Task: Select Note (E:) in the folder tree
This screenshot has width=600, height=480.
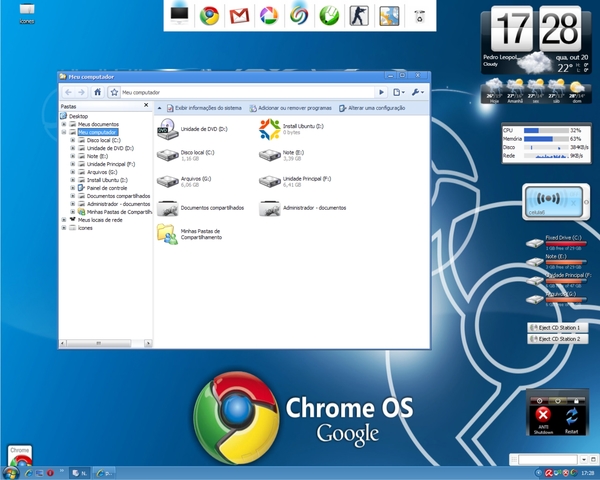Action: tap(97, 156)
